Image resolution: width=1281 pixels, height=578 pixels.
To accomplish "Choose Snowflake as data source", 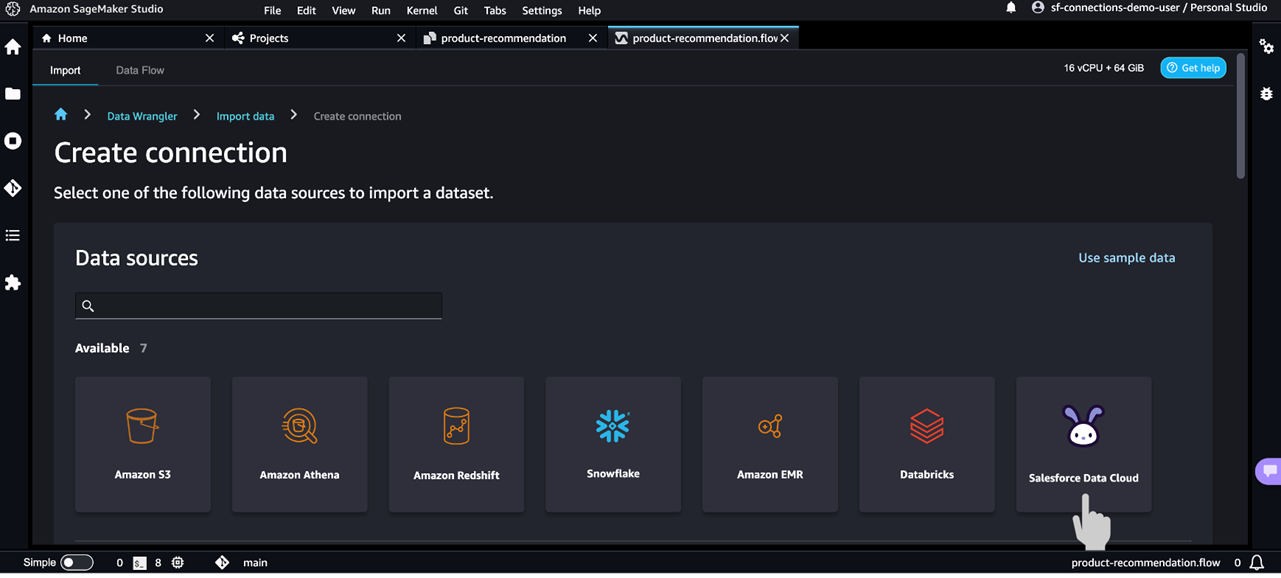I will click(613, 444).
